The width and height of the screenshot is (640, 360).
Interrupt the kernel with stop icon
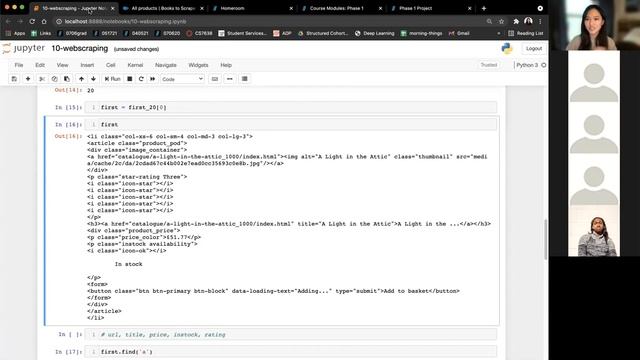130,79
